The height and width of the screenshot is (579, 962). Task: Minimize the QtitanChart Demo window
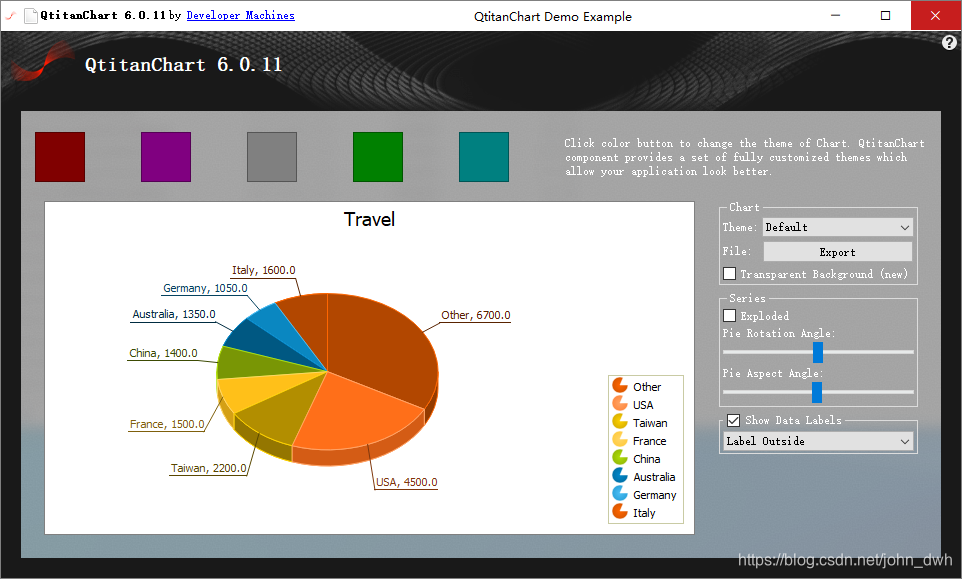pos(836,15)
